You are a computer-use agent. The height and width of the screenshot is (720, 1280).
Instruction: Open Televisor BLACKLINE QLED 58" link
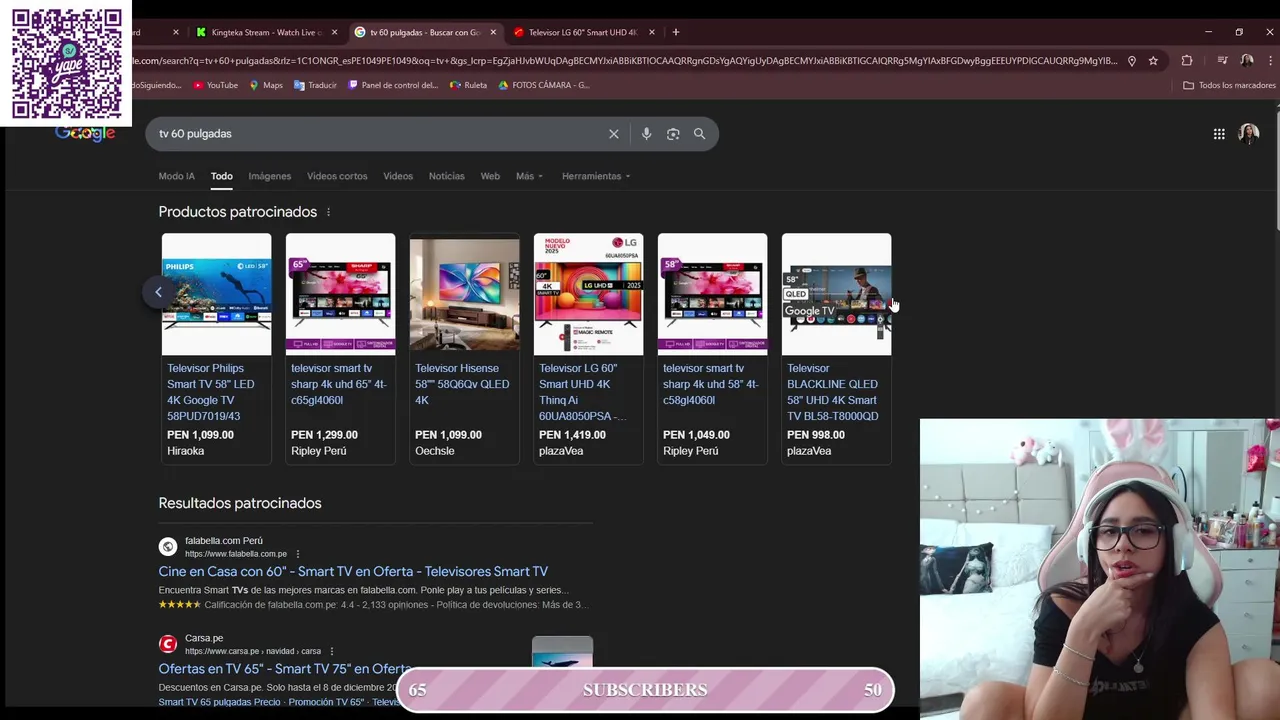tap(833, 392)
